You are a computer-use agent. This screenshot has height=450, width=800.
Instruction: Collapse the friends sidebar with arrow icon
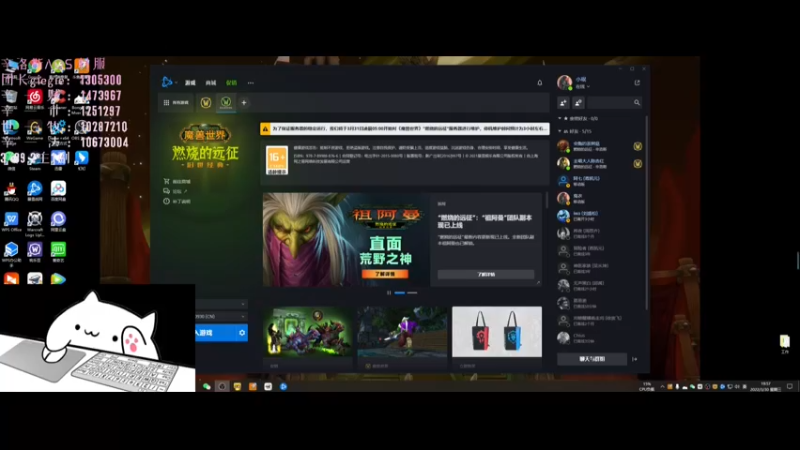(635, 359)
